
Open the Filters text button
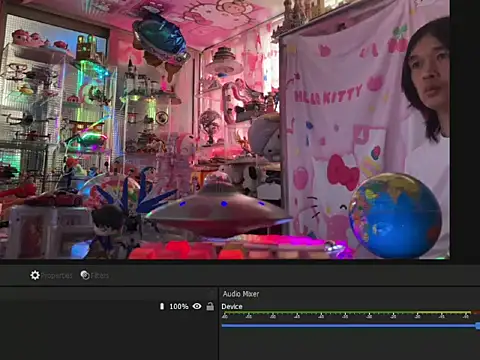[x=100, y=276]
